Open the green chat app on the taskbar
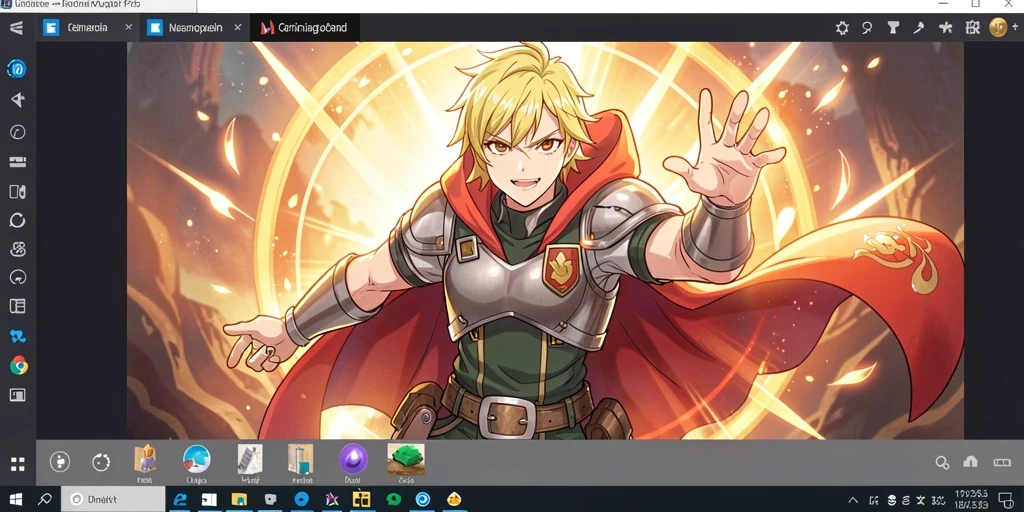Viewport: 1024px width, 512px height. [x=393, y=500]
